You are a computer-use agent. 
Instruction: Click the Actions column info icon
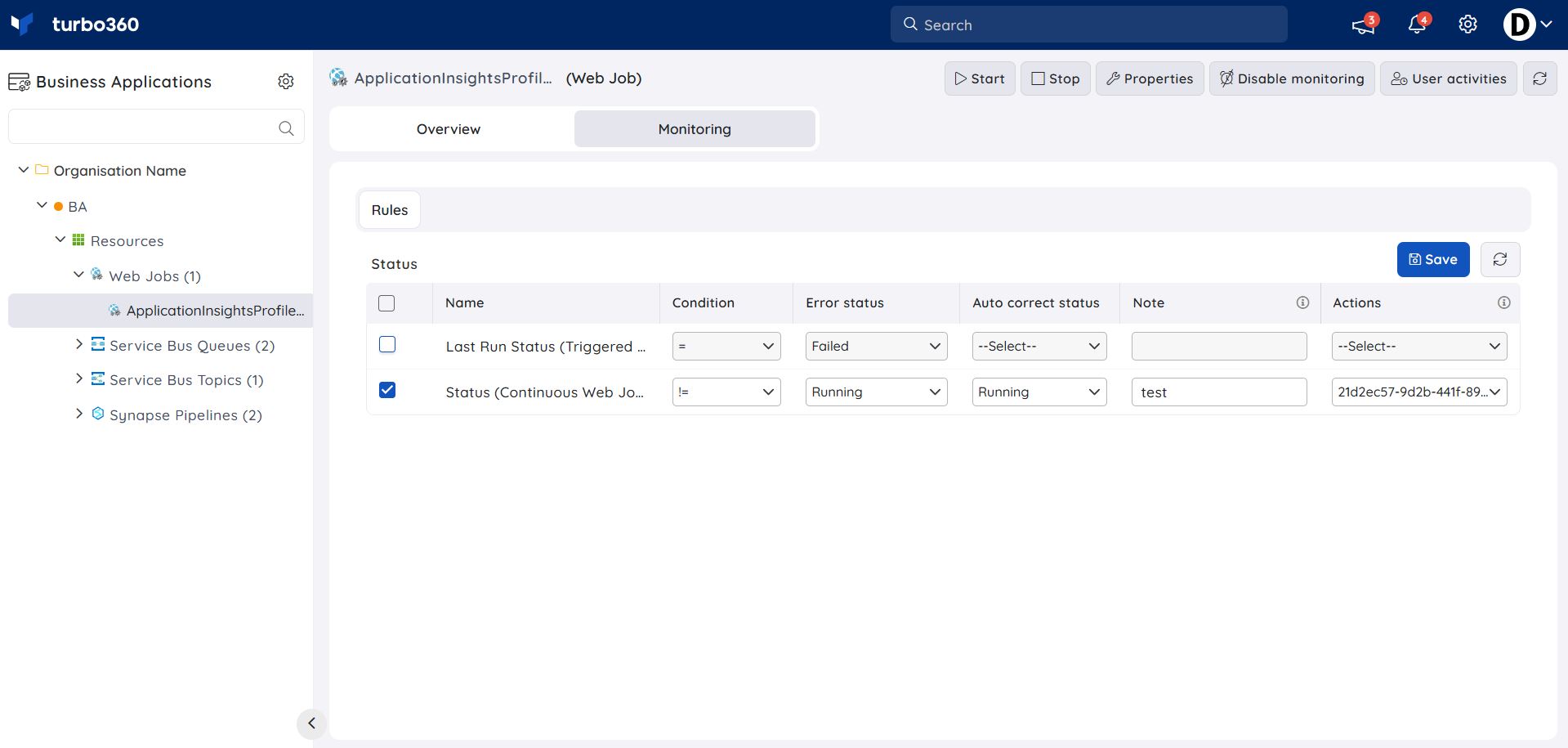[1503, 302]
